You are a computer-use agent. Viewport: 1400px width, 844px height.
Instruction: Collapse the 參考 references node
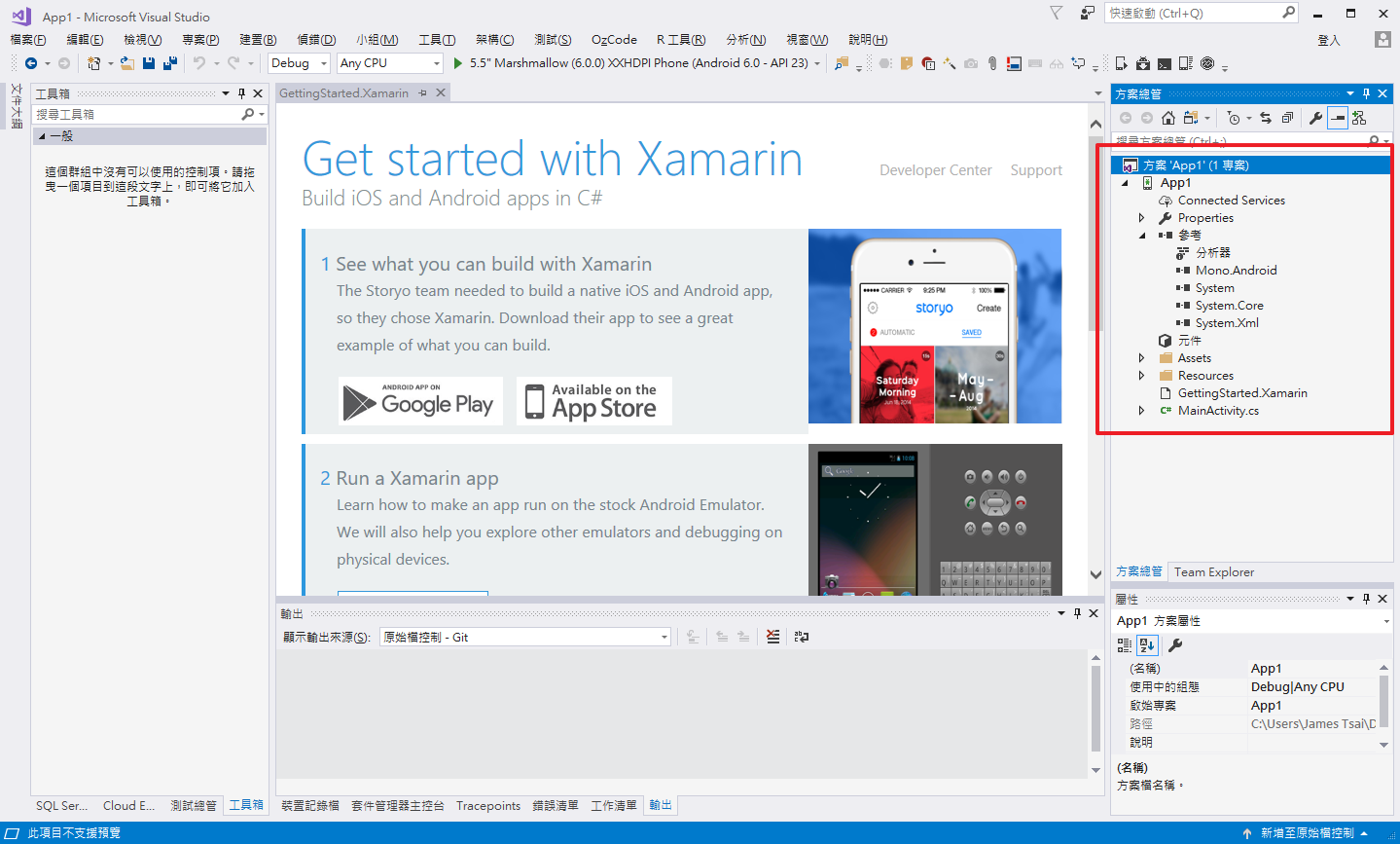tap(1143, 236)
